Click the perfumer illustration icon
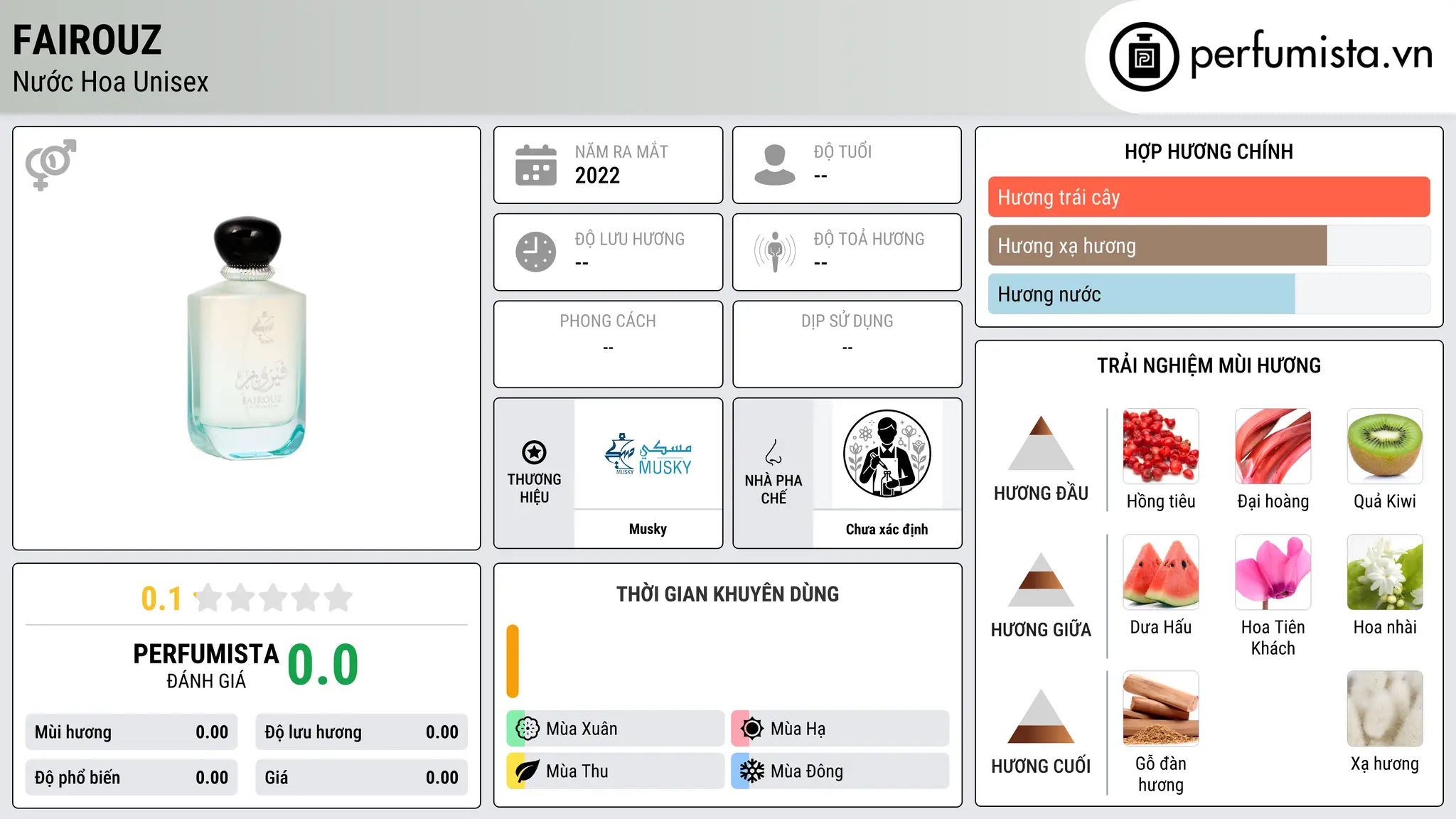The width and height of the screenshot is (1456, 819). point(887,454)
